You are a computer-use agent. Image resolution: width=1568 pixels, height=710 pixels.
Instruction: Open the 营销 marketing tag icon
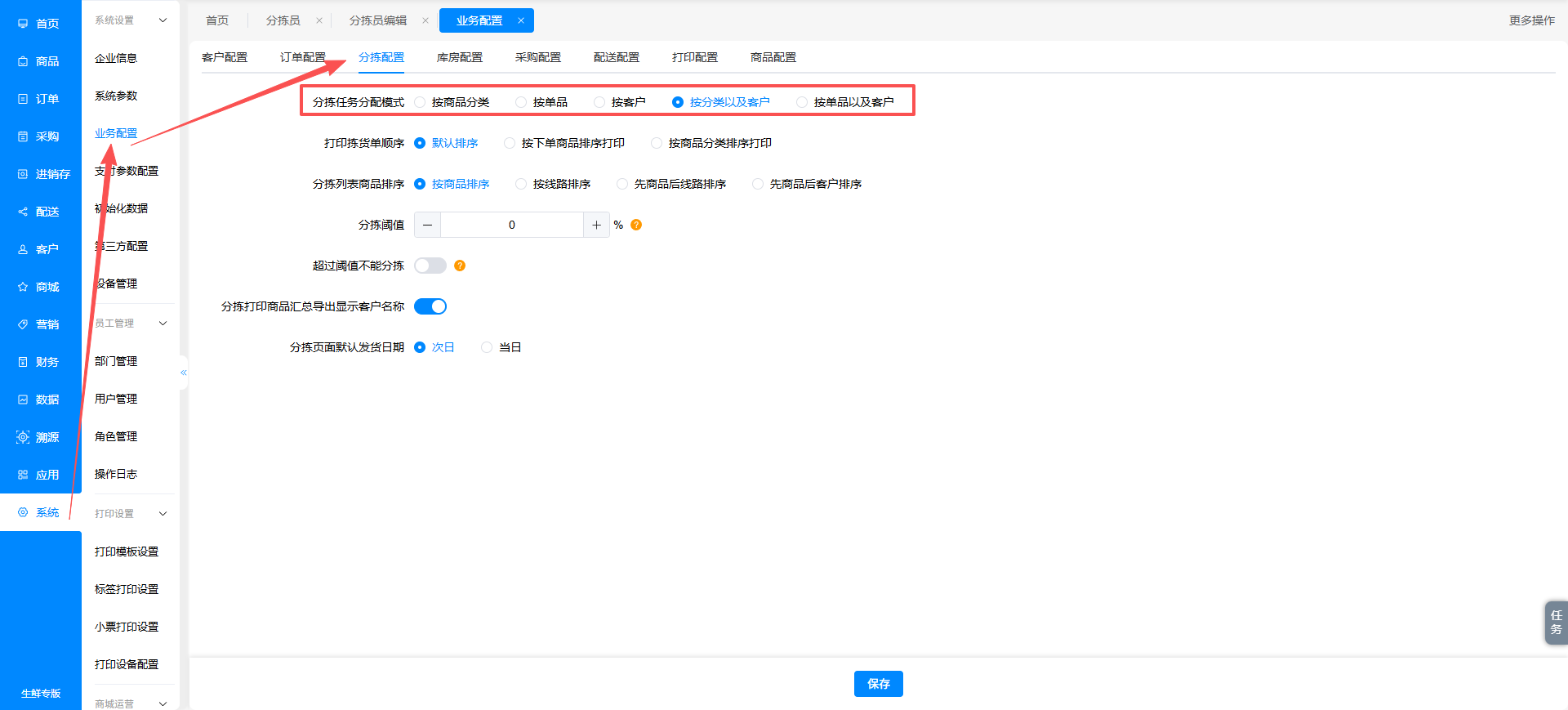click(23, 324)
